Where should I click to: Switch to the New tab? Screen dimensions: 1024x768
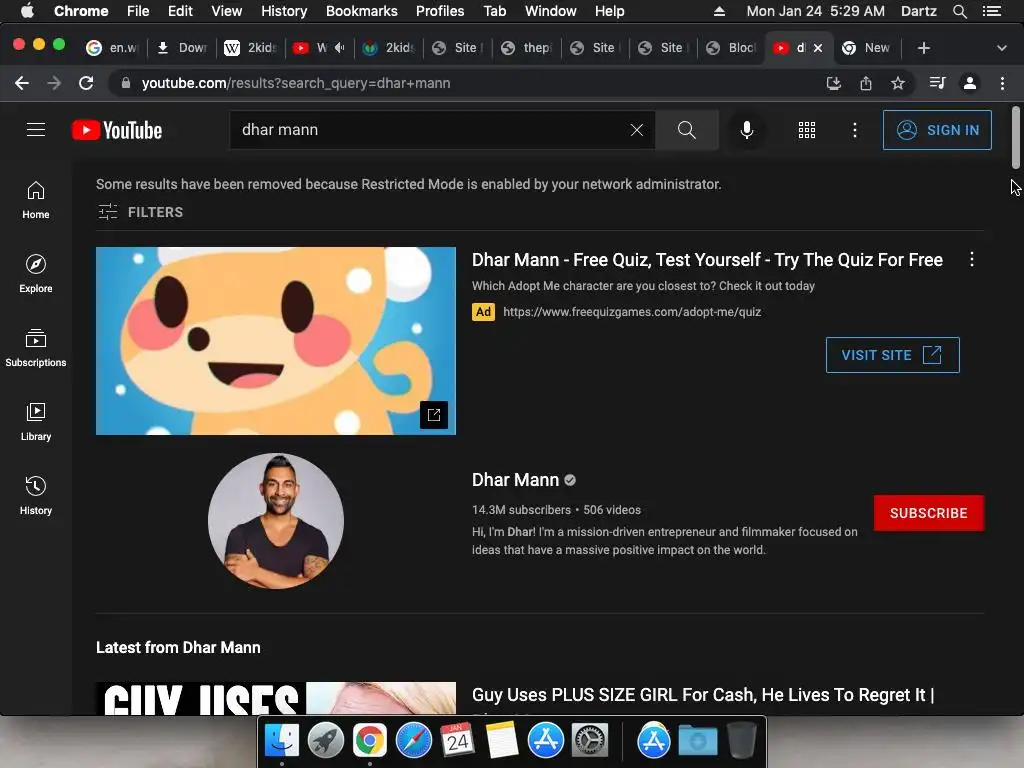click(x=867, y=48)
